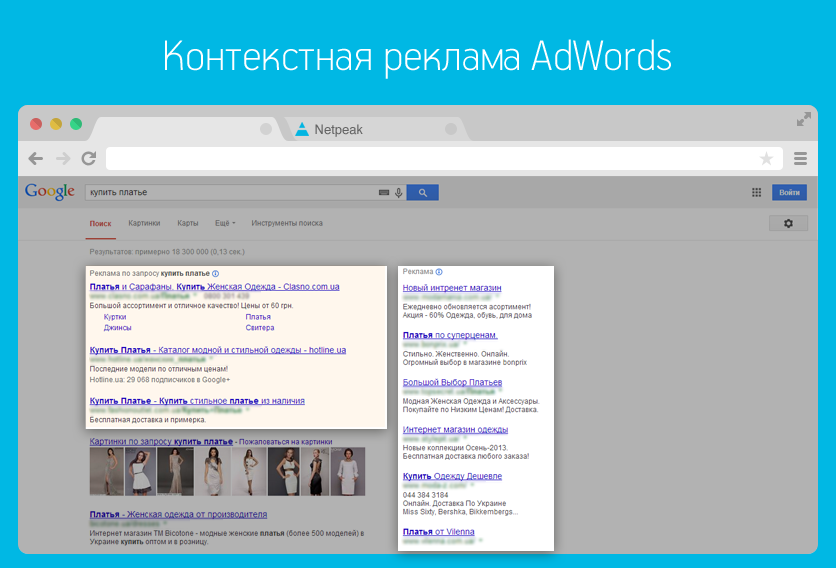Open the gear settings button
Screen dimensions: 836x568
(788, 223)
